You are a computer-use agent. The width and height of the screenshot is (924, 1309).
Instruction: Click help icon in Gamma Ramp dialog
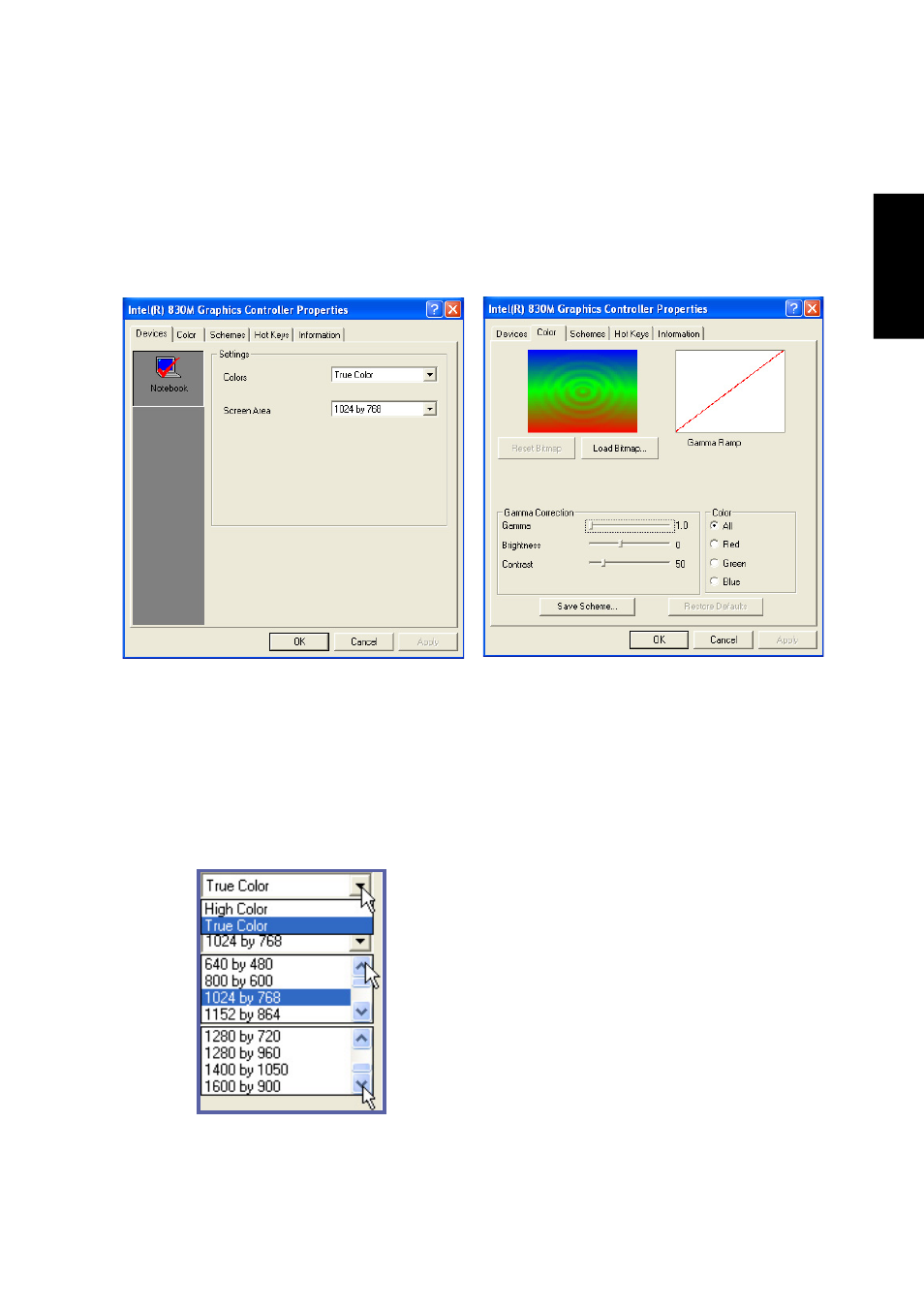point(794,308)
